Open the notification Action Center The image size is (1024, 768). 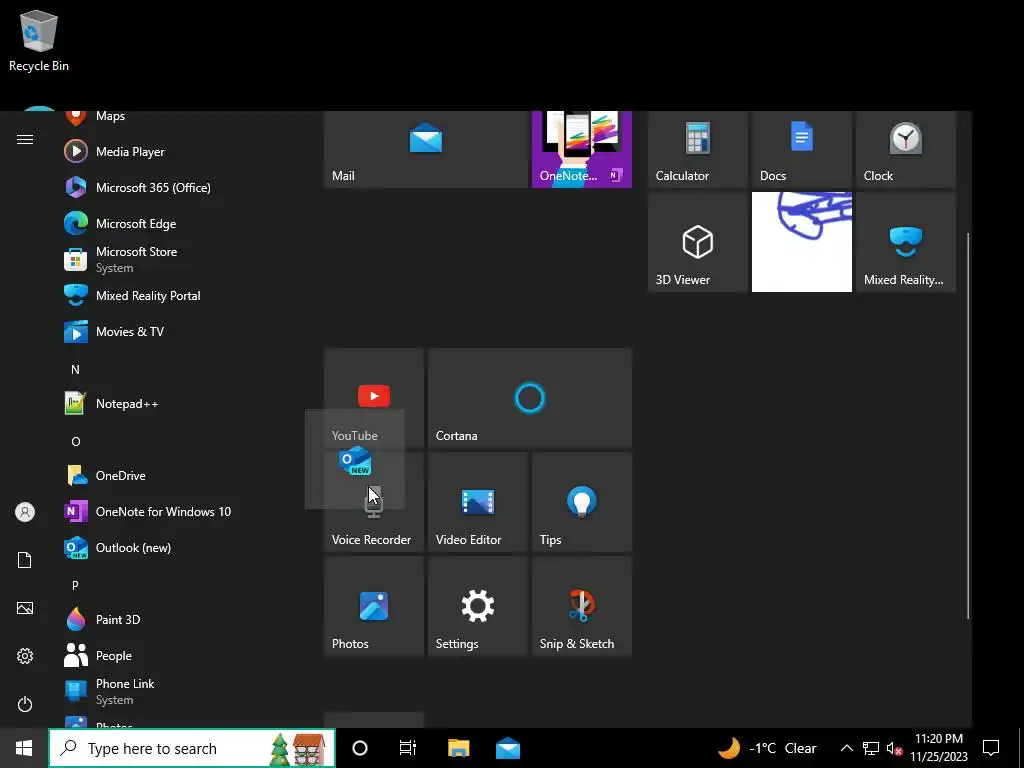(991, 748)
